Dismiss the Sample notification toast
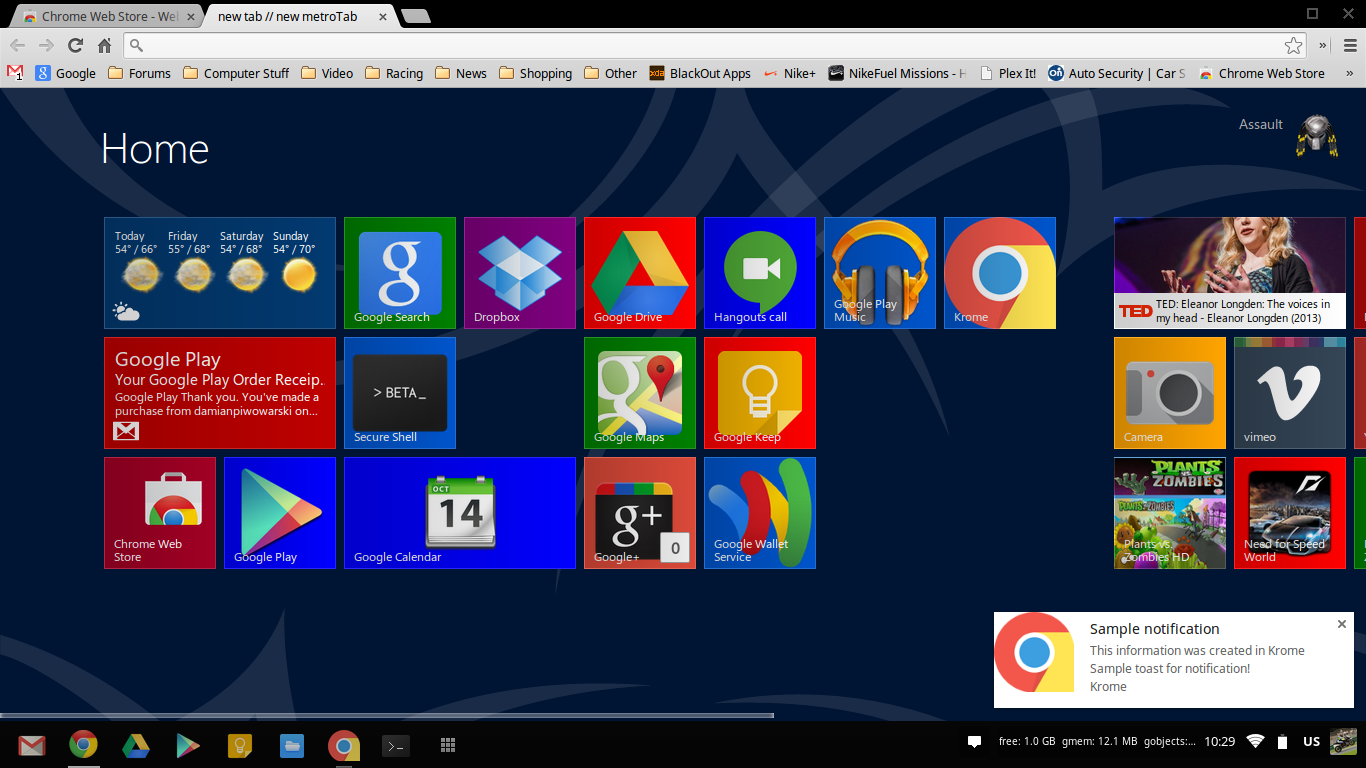Screen dimensions: 1366x768 pyautogui.click(x=1342, y=624)
